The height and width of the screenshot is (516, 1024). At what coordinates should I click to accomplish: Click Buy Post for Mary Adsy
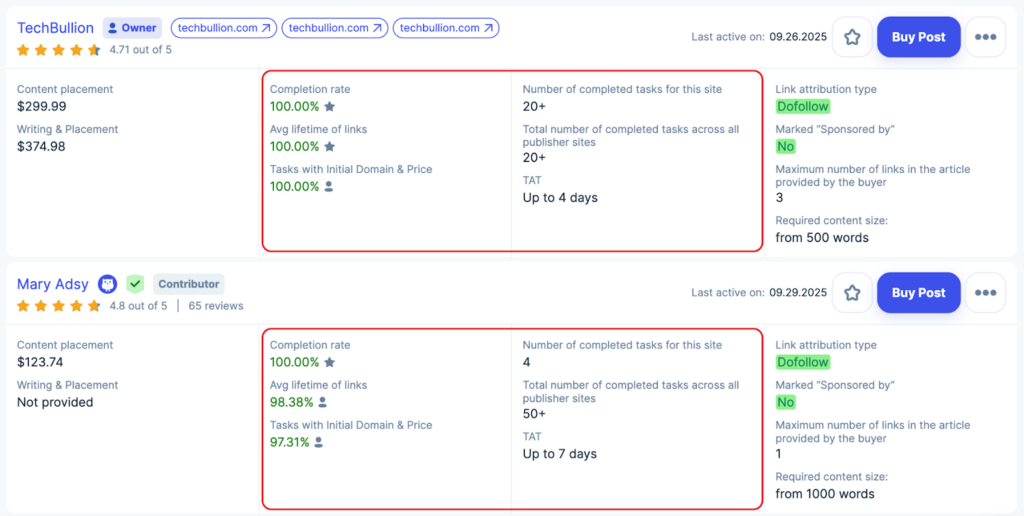tap(918, 293)
